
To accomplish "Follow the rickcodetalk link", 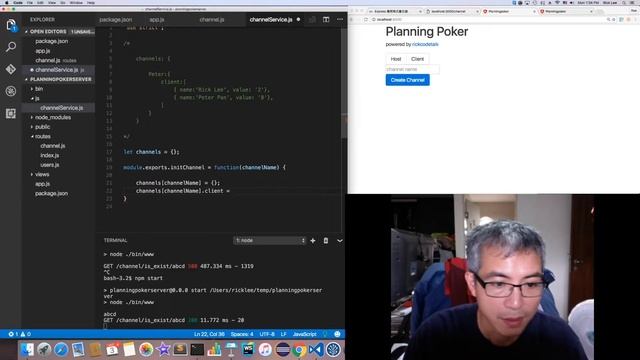I will pos(425,44).
